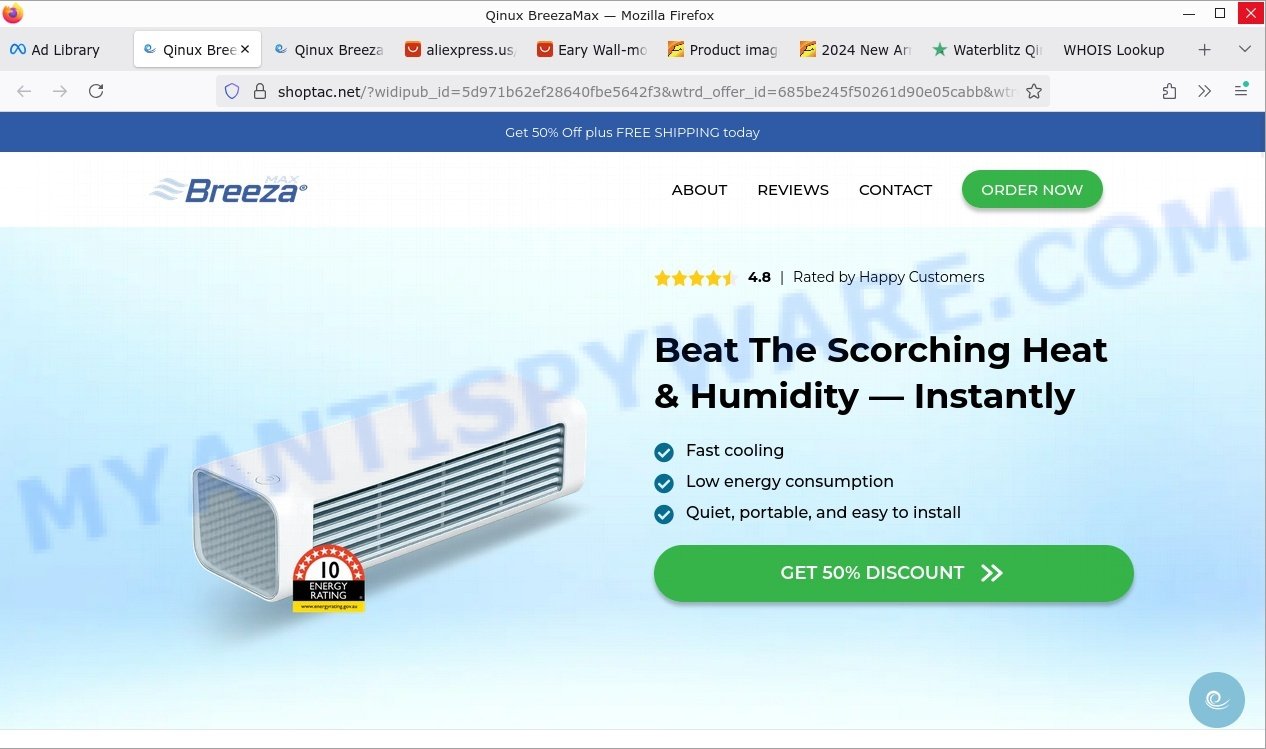Click the back navigation arrow

click(x=24, y=91)
